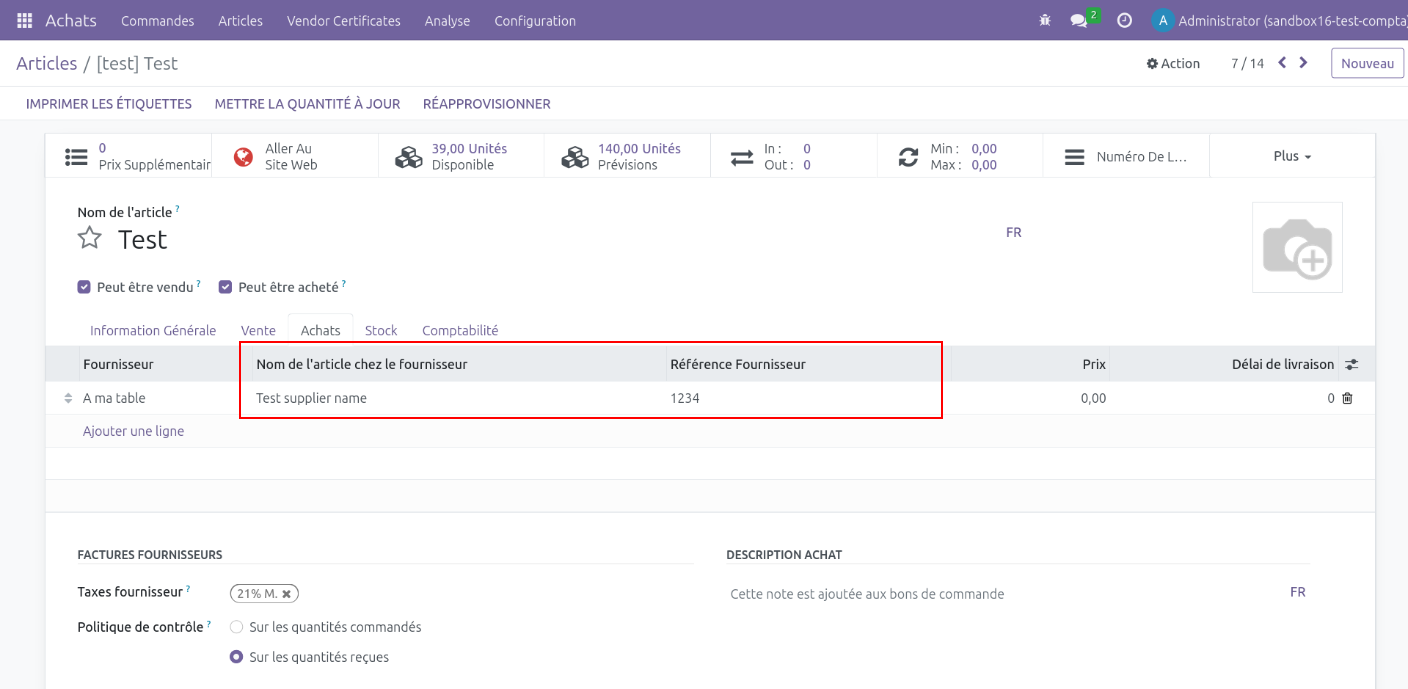Image resolution: width=1408 pixels, height=689 pixels.
Task: Uncheck Peut être vendu checkbox
Action: [x=84, y=287]
